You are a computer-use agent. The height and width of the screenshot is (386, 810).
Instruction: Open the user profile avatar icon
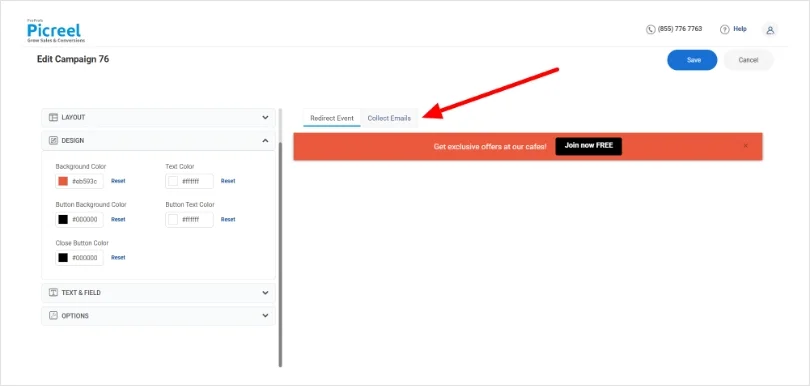(770, 30)
